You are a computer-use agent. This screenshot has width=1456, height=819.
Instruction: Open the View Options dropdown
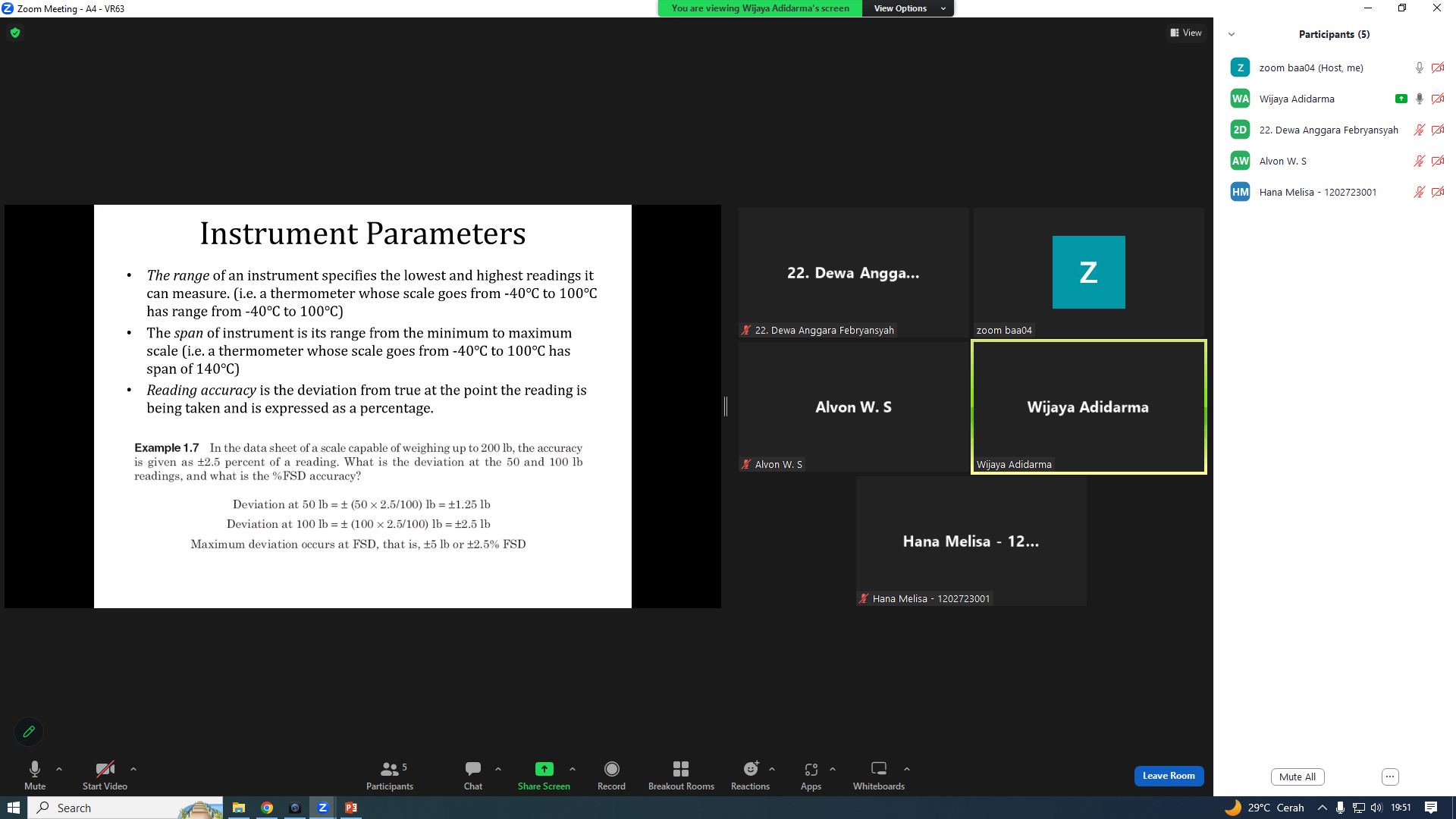pyautogui.click(x=908, y=8)
